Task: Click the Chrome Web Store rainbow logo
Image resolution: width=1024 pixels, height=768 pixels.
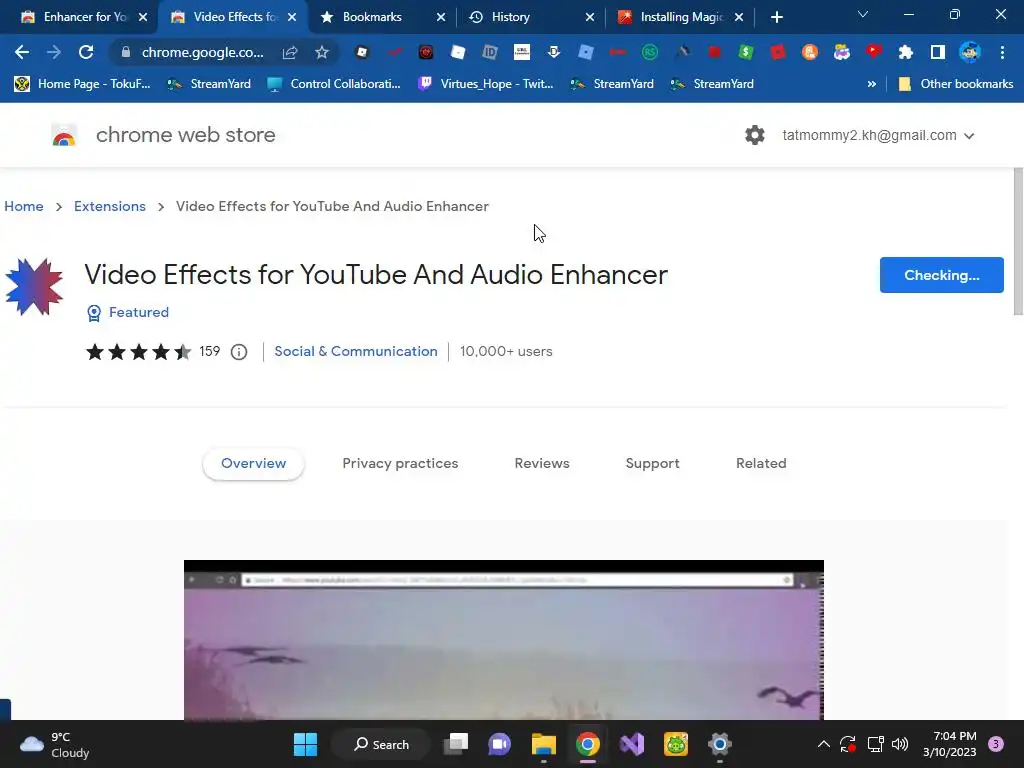Action: point(64,135)
